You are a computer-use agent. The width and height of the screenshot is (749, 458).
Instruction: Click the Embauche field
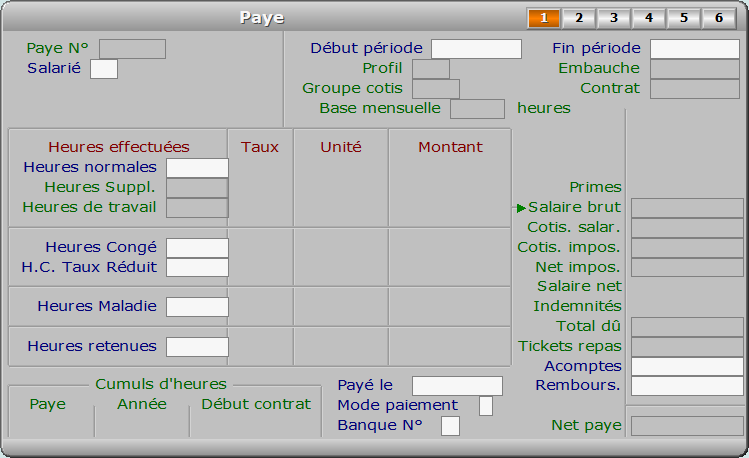[x=695, y=69]
